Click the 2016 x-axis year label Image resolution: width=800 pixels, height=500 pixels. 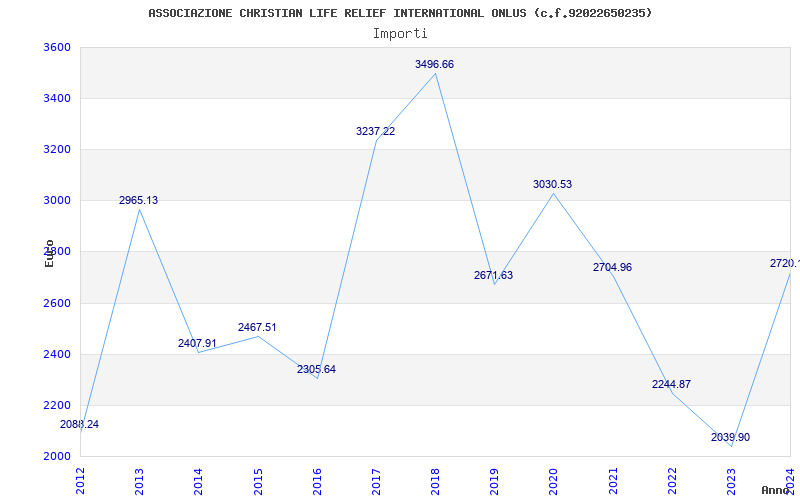317,481
